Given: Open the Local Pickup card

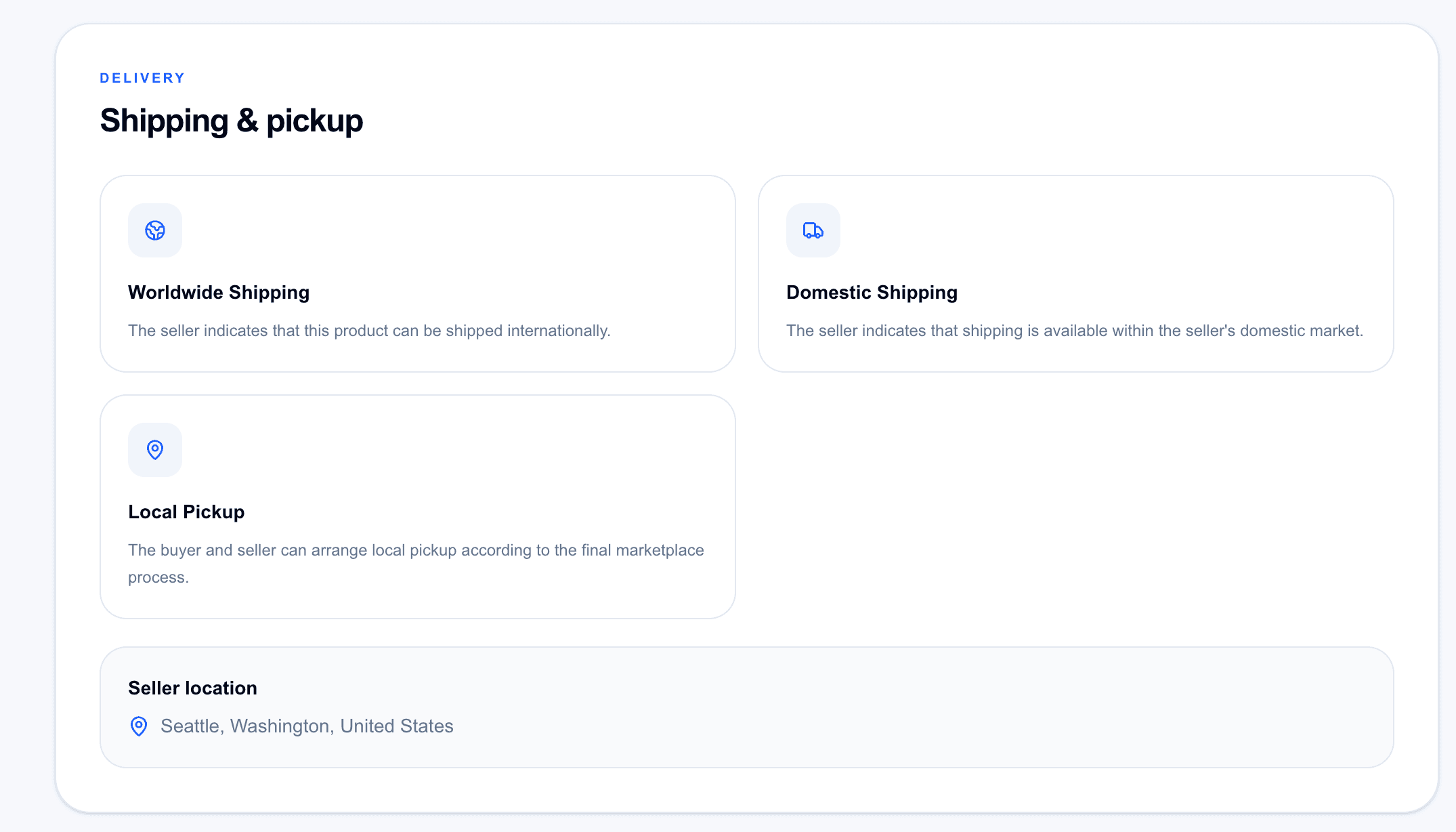Looking at the screenshot, I should tap(418, 507).
